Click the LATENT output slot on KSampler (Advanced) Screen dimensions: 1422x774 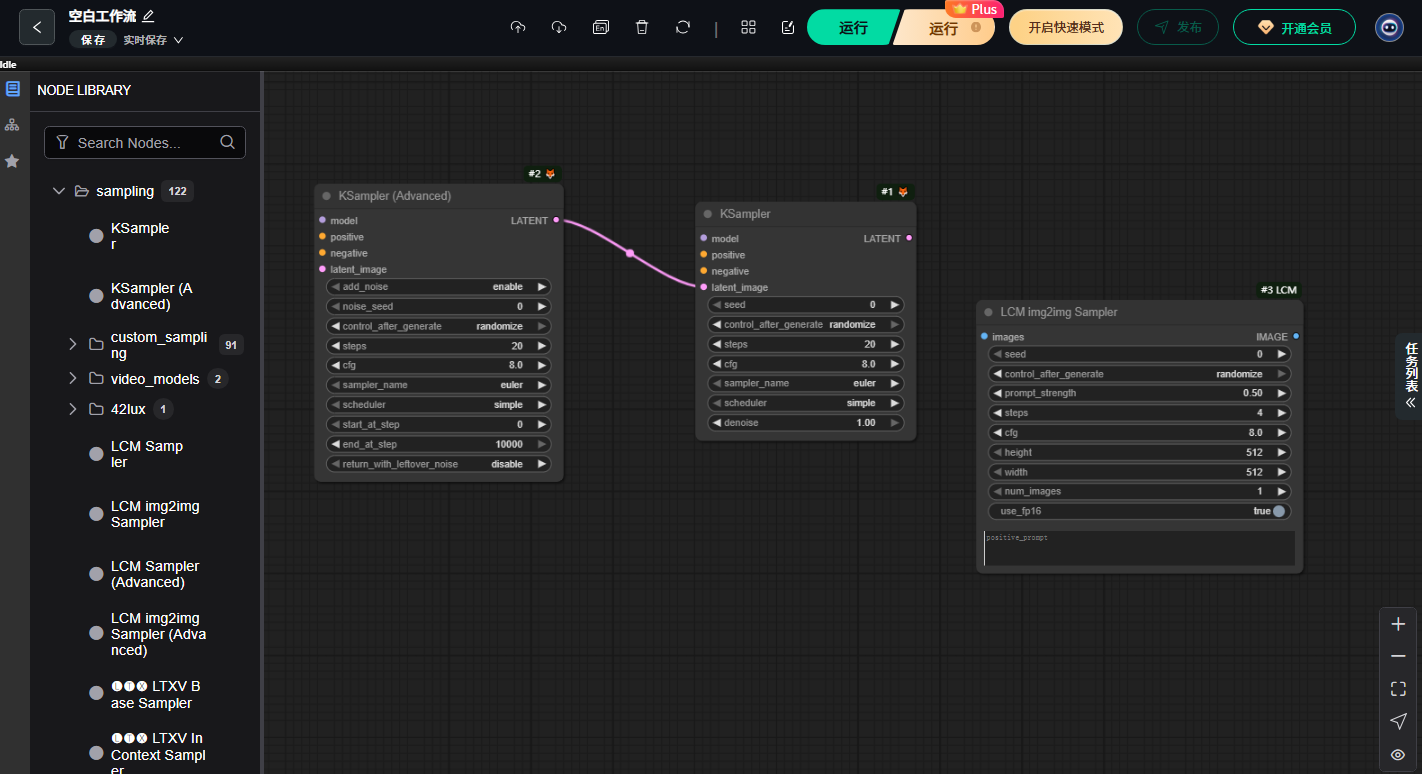pos(556,220)
